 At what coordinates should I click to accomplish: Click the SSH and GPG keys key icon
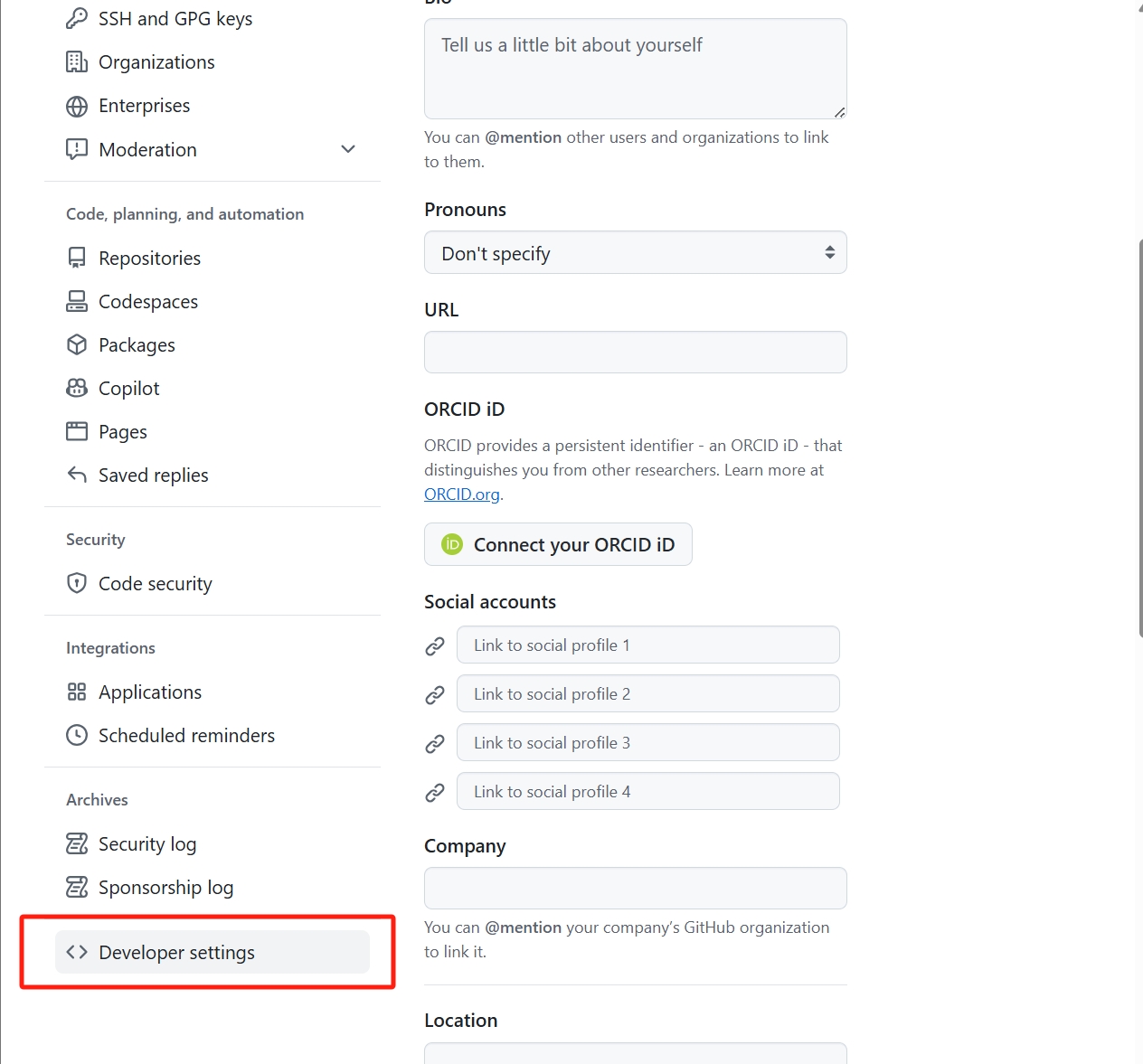77,18
